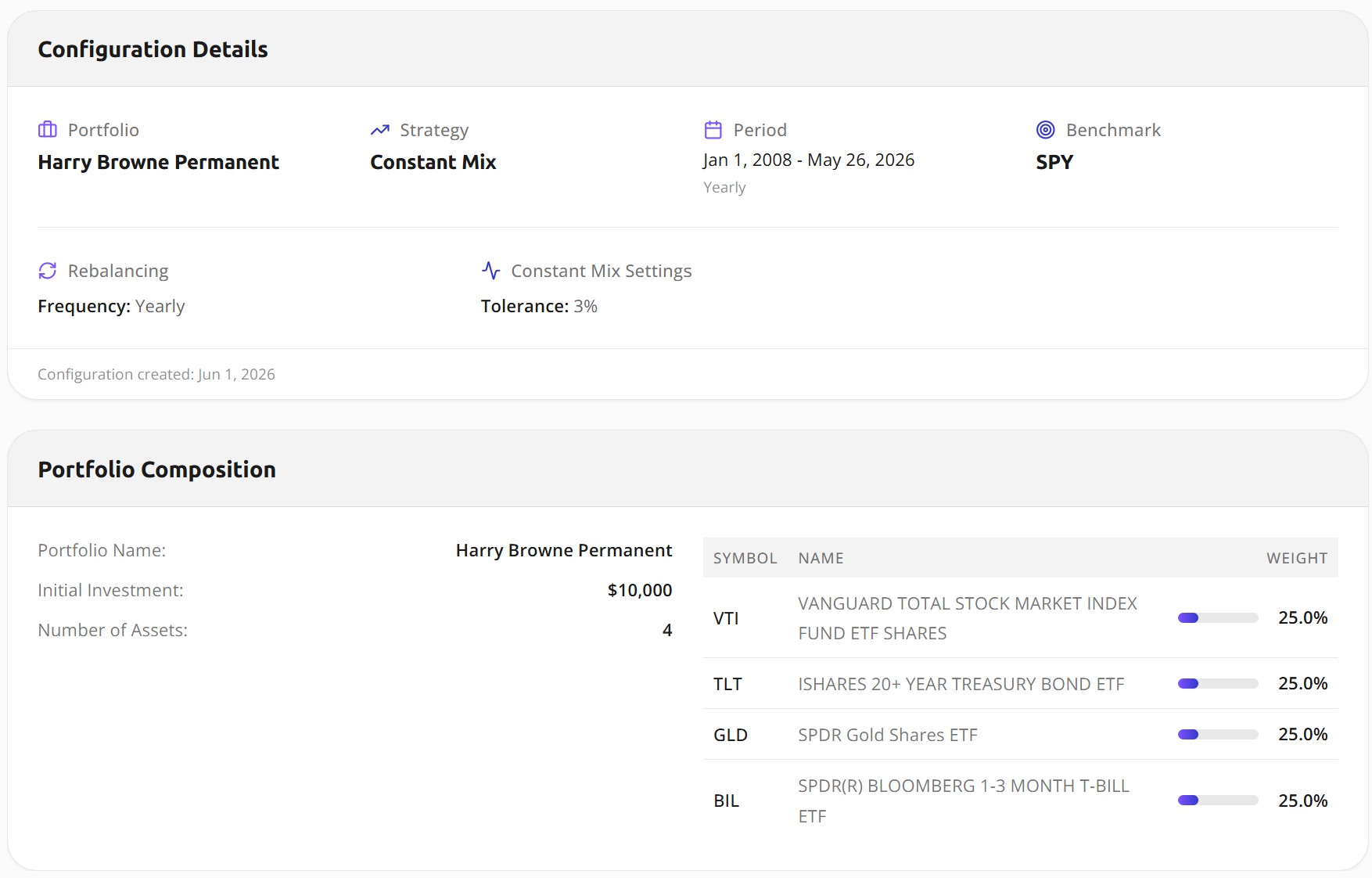Click 'SPDR(R) BLOOMBERG 1-3 MONTH T-BILL ETF' name
The image size is (1372, 878).
[964, 801]
